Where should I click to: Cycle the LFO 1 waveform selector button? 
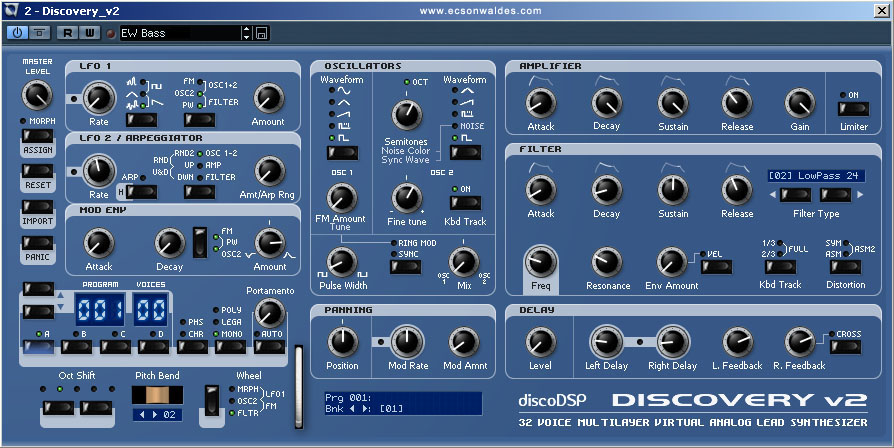tap(141, 120)
